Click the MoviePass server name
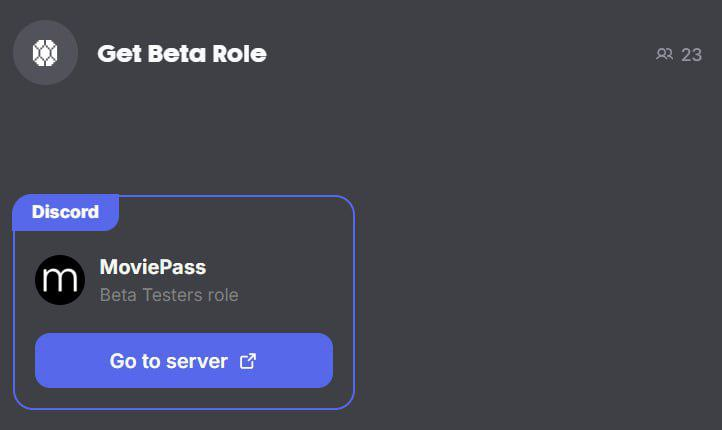The image size is (722, 430). click(153, 267)
